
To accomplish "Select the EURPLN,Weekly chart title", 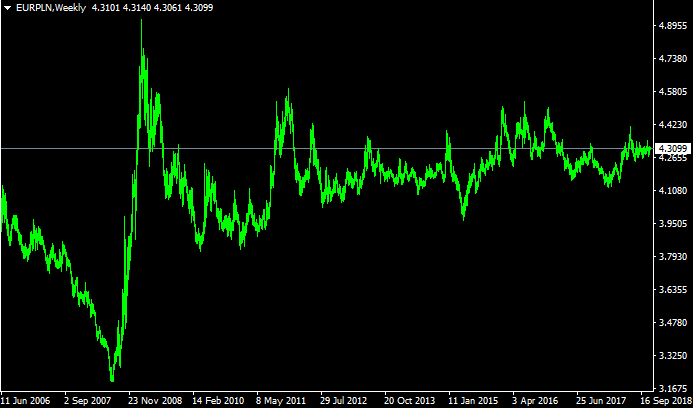I will coord(51,8).
